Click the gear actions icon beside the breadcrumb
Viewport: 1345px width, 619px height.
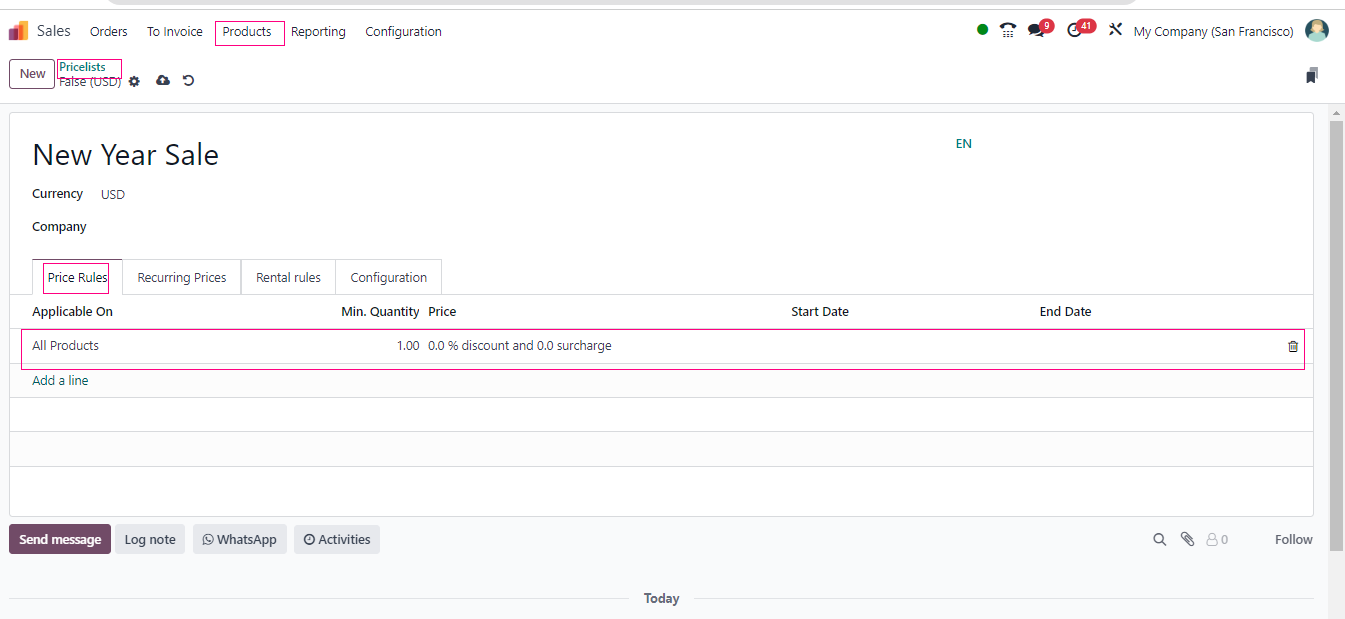point(134,81)
